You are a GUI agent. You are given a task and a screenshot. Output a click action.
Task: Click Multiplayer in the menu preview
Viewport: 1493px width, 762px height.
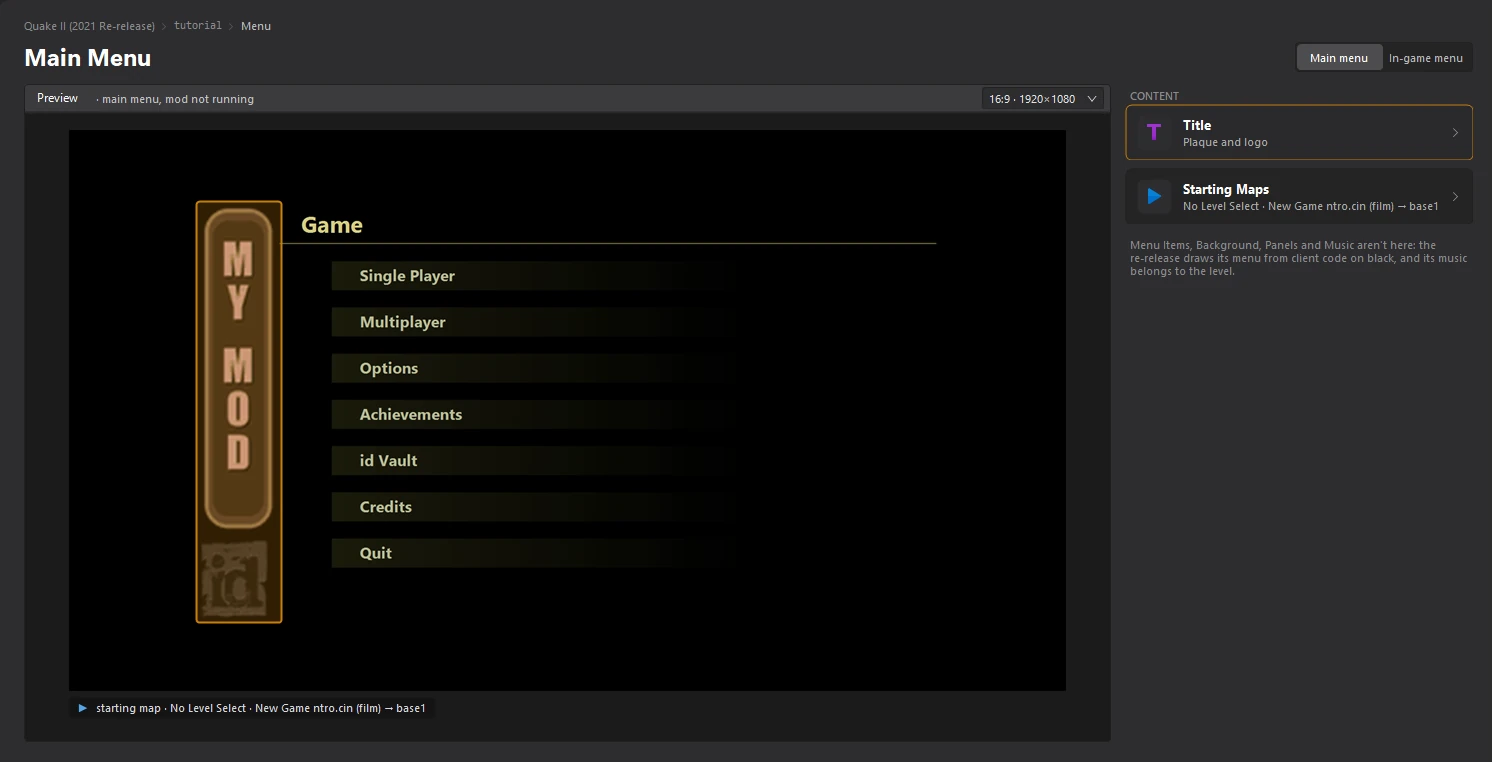[x=403, y=322]
